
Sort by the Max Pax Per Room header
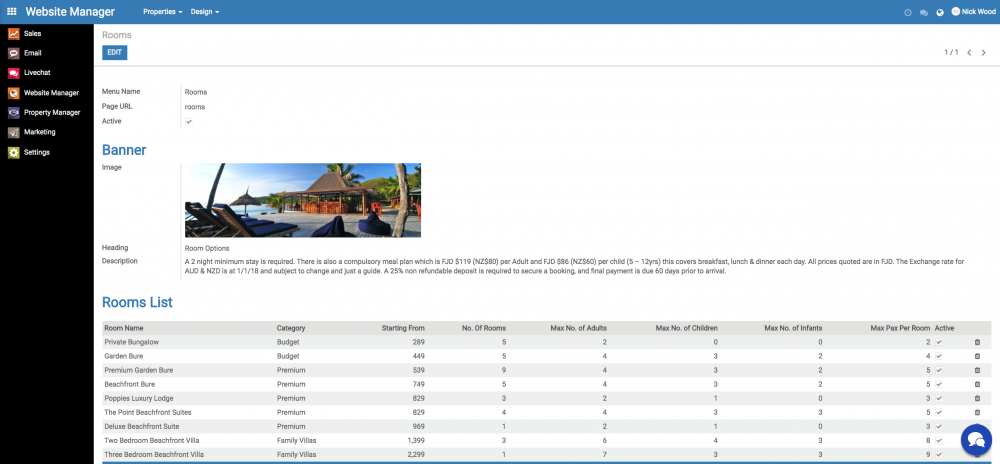[901, 328]
